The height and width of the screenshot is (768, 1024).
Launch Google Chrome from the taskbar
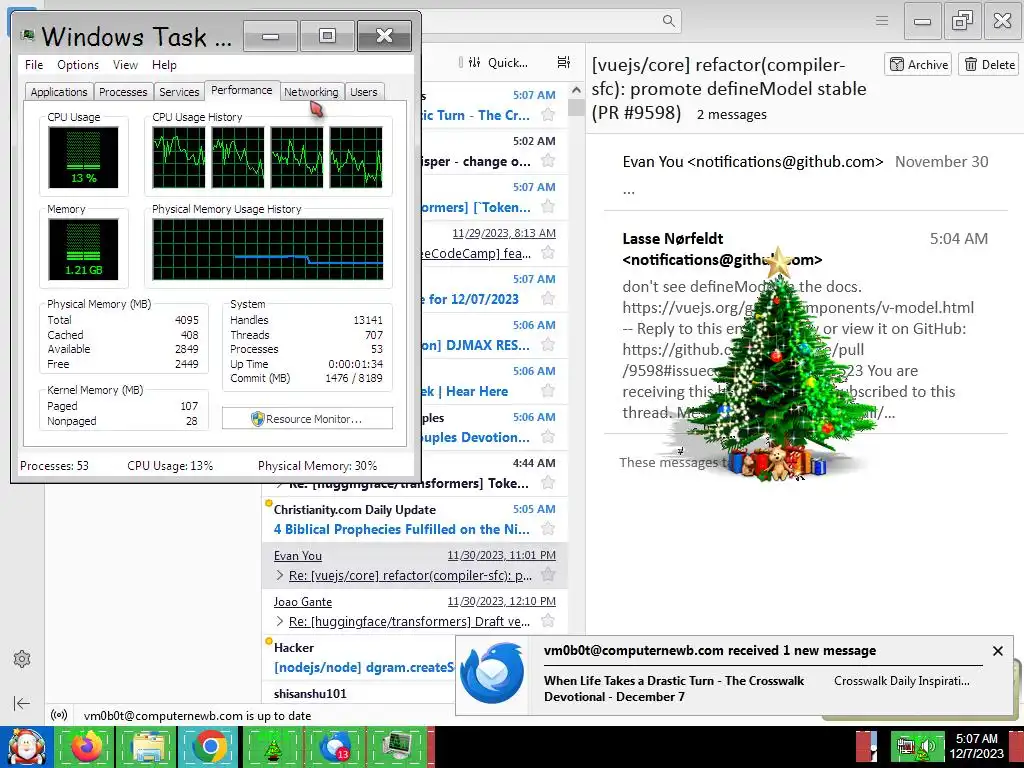[210, 747]
